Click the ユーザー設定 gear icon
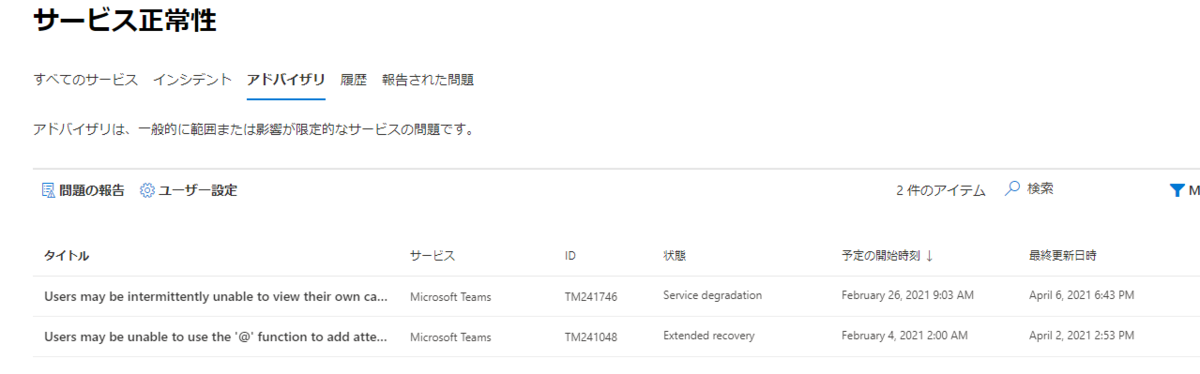Image resolution: width=1200 pixels, height=374 pixels. (147, 190)
